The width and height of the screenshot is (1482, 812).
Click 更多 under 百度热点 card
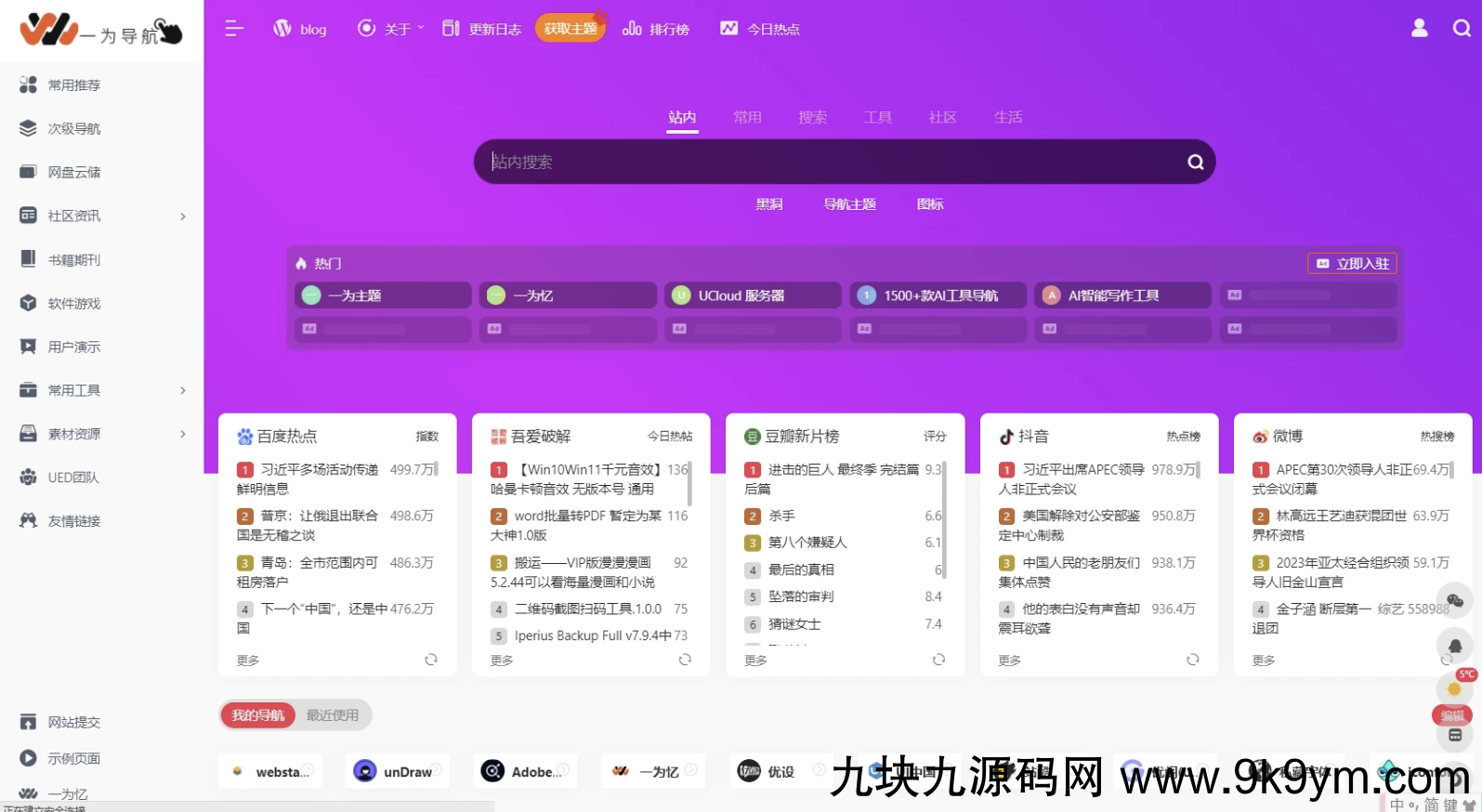(x=248, y=661)
